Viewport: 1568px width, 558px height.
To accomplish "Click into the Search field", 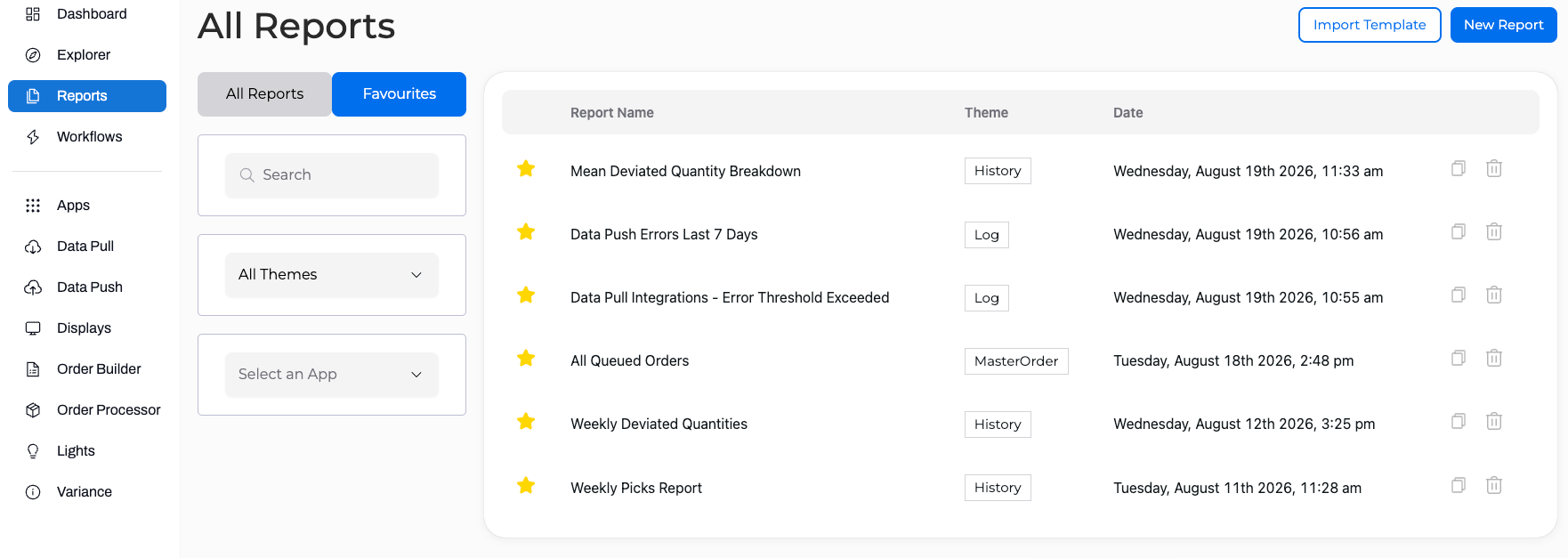I will click(x=332, y=175).
